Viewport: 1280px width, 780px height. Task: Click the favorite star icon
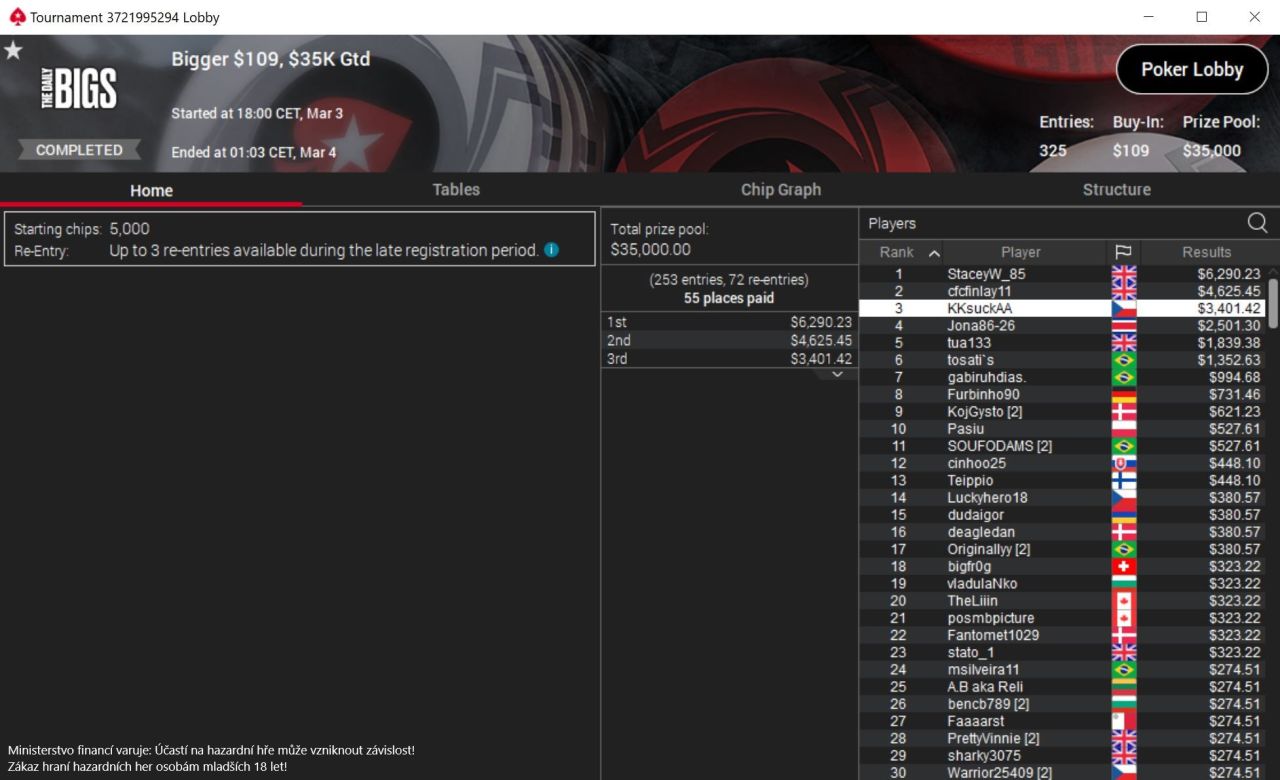point(13,50)
